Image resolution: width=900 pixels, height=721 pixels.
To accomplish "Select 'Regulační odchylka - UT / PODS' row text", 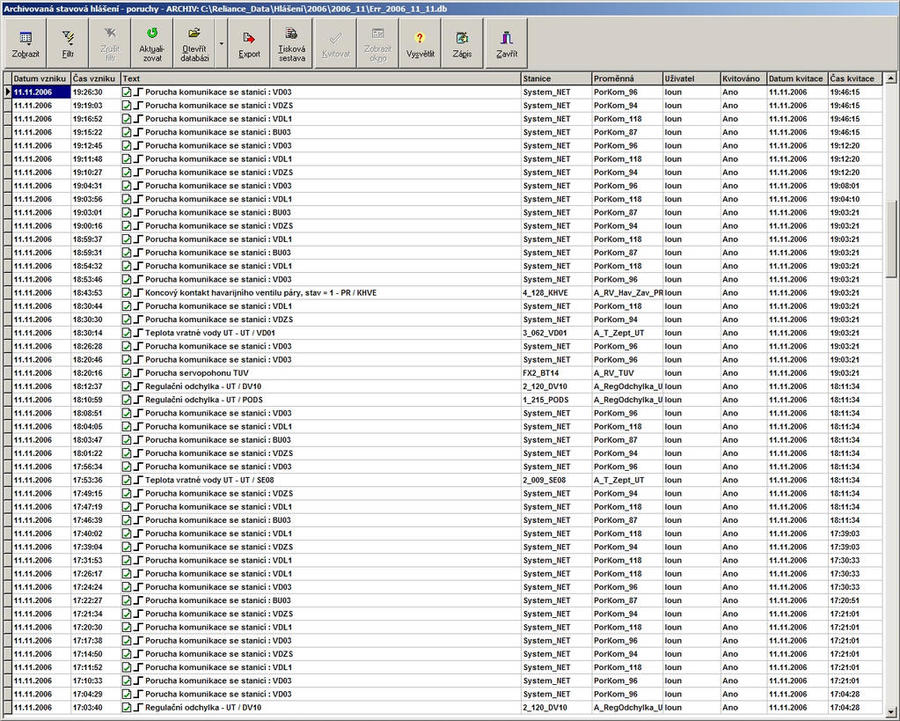I will (204, 400).
